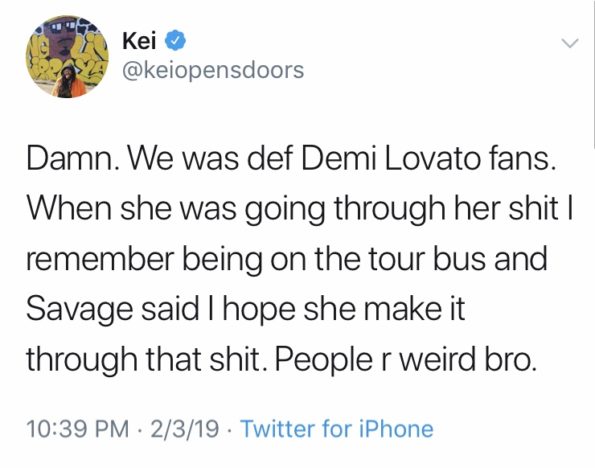The image size is (595, 468).
Task: Click the phrase People r weird bro
Action: click(406, 360)
